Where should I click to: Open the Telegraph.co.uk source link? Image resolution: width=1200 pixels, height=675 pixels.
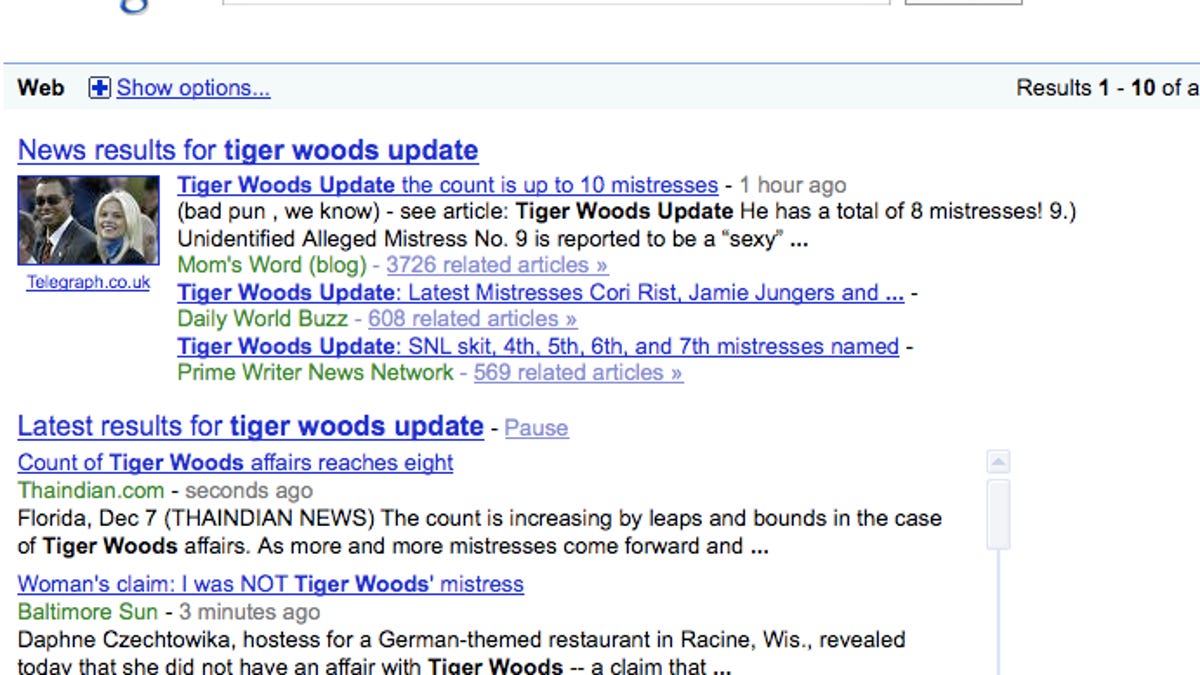click(x=88, y=282)
